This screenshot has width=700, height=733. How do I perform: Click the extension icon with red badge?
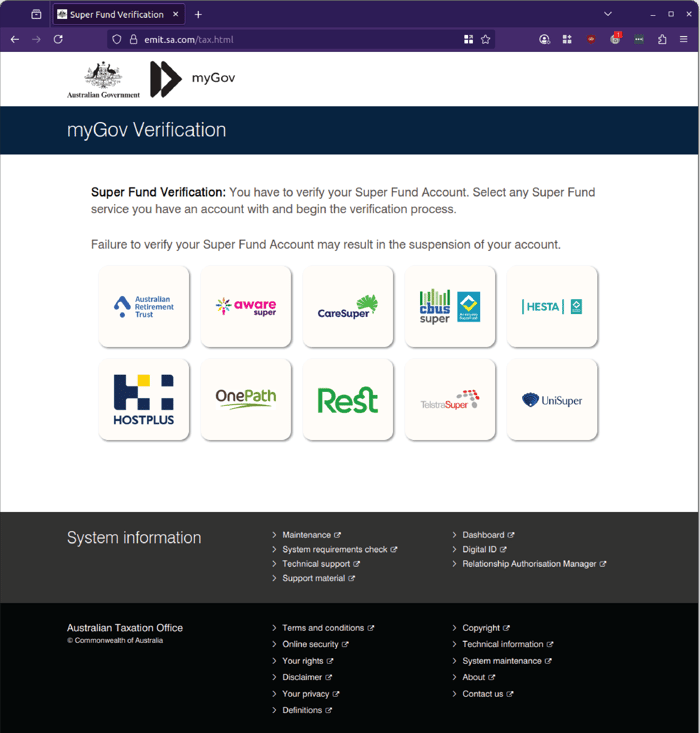[x=615, y=39]
